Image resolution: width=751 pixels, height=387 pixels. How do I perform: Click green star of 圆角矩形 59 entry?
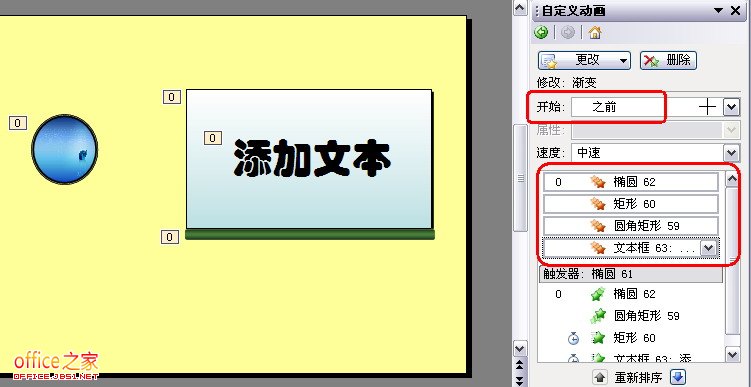[598, 316]
